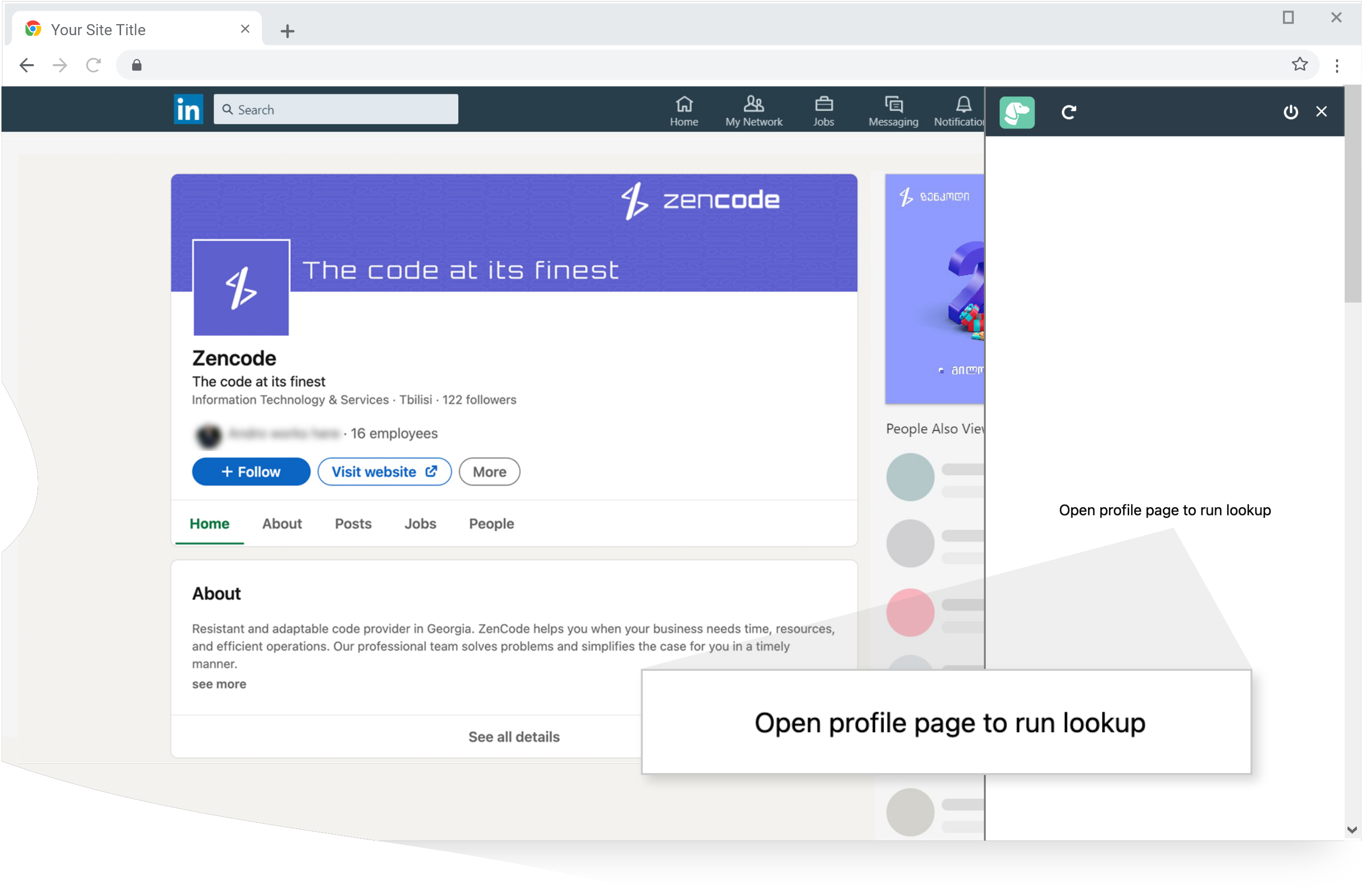The height and width of the screenshot is (896, 1363).
Task: Open My Network in the nav bar
Action: pos(754,111)
